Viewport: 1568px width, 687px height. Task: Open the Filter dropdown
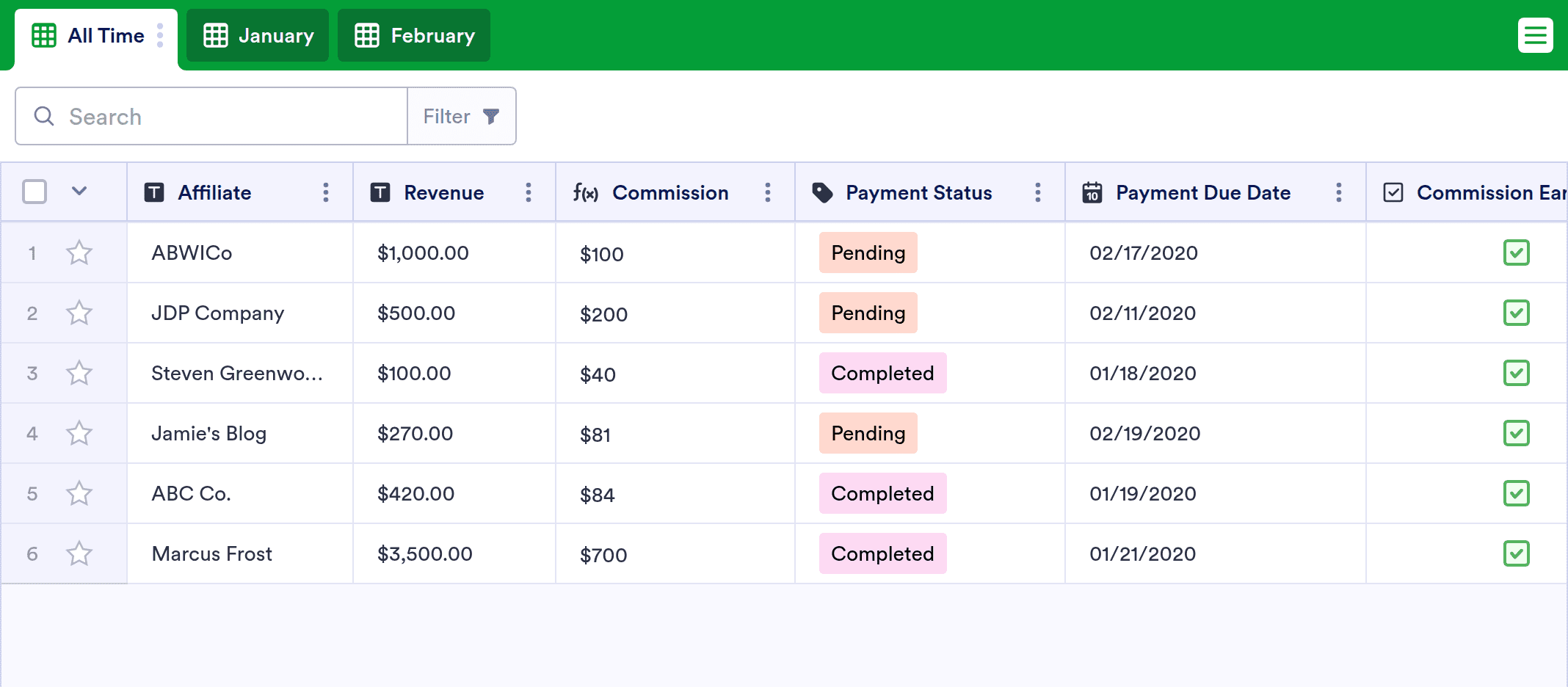click(462, 116)
